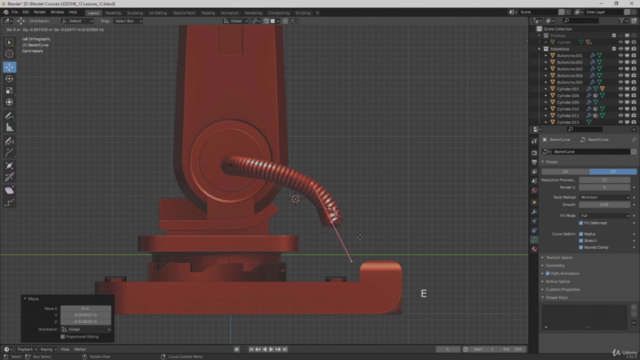Image resolution: width=640 pixels, height=360 pixels.
Task: Click the Blender logo menu icon
Action: pyautogui.click(x=6, y=12)
